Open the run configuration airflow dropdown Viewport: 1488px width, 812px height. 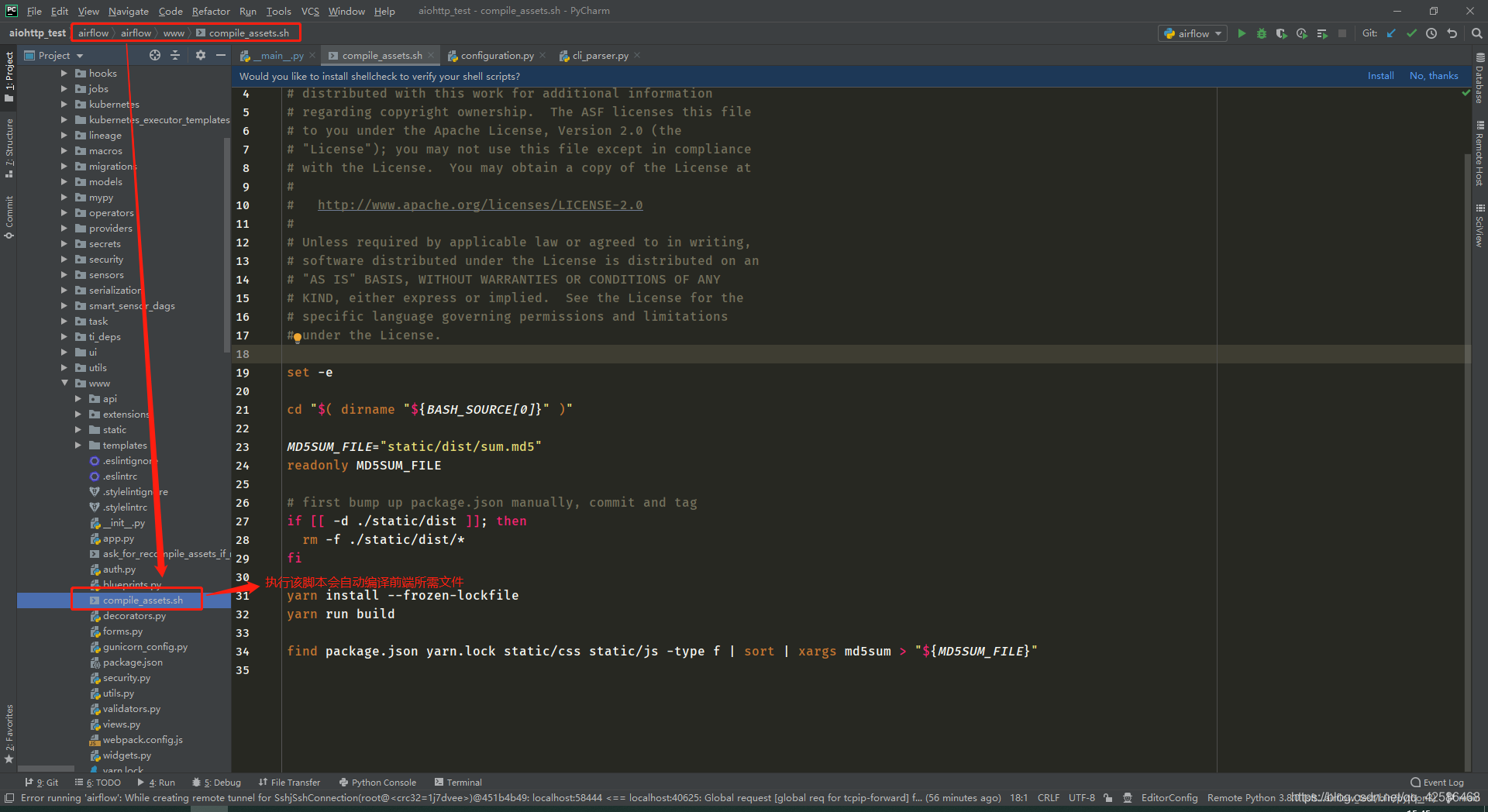click(1193, 33)
